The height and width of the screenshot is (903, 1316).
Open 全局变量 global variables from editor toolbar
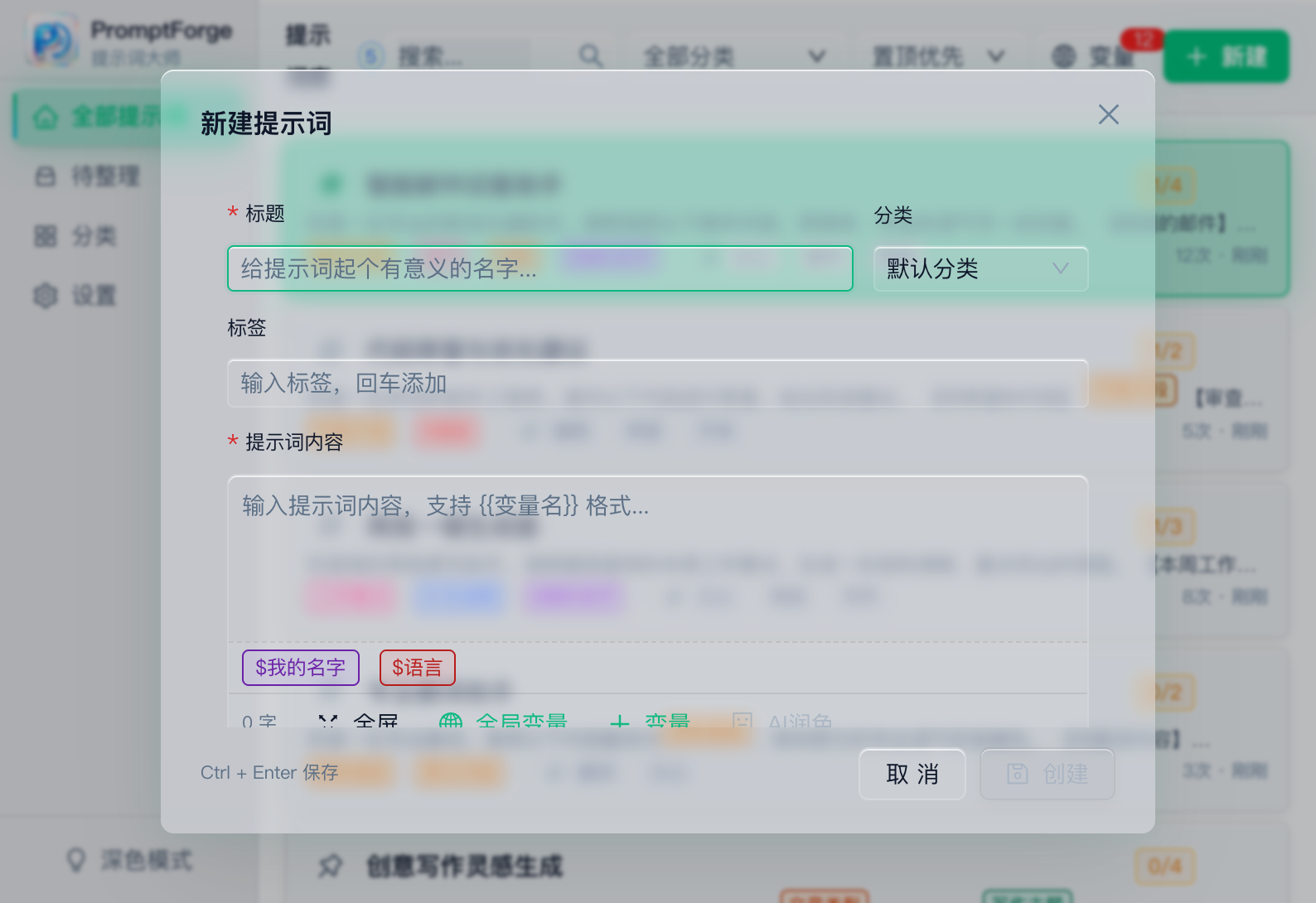(x=503, y=721)
